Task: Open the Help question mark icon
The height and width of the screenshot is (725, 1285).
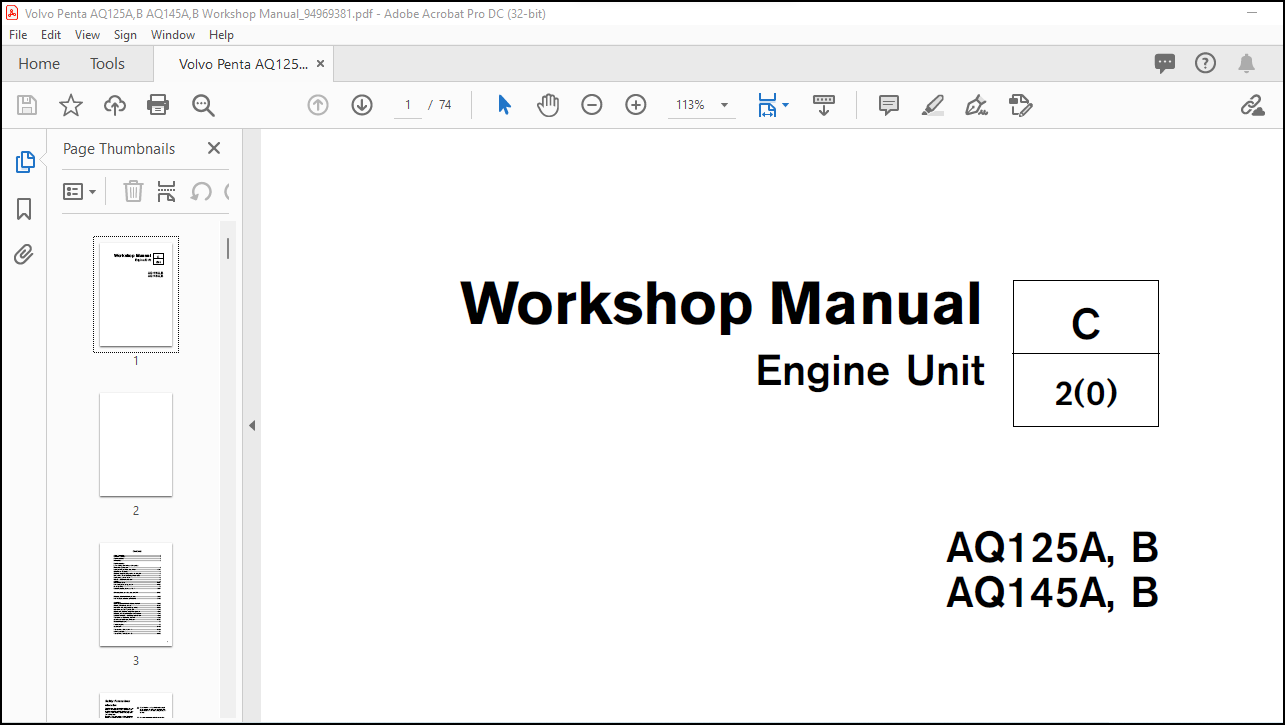Action: point(1206,63)
